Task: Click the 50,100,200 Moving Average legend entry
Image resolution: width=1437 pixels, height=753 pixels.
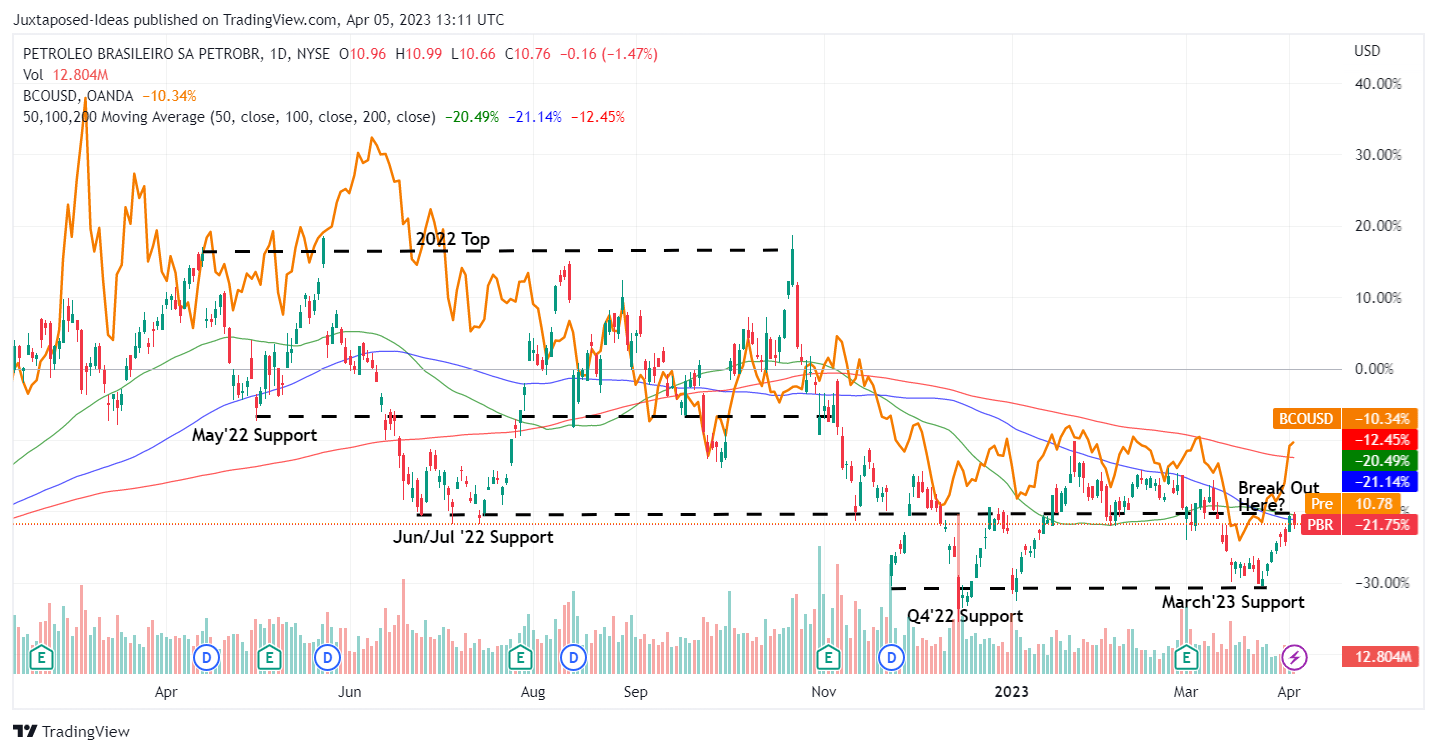Action: point(229,117)
